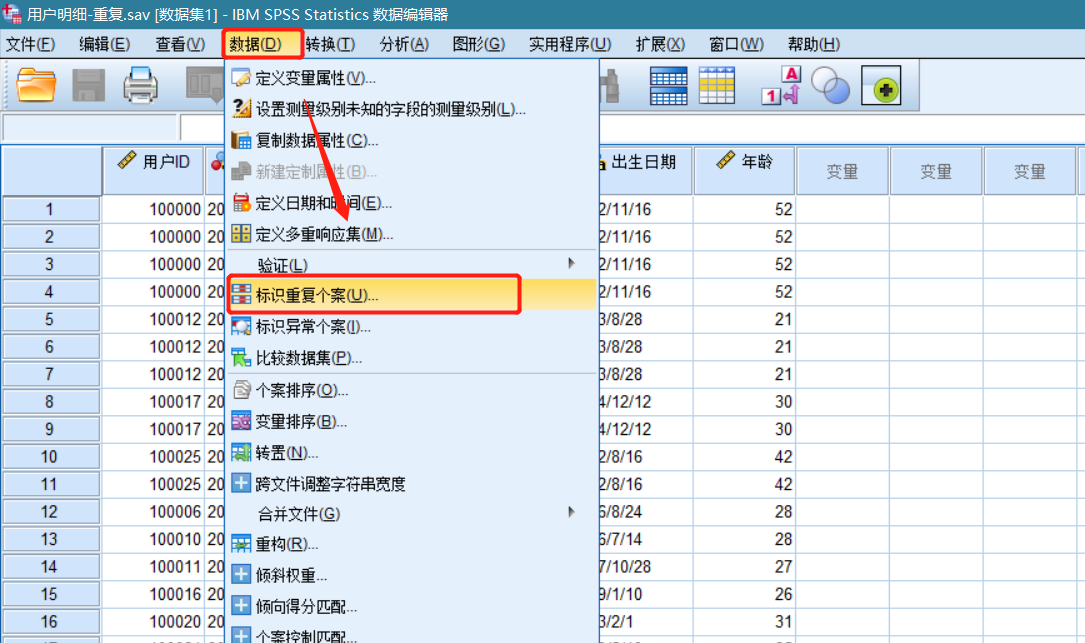Select row header number 16
Screen dimensions: 1085x643
51,622
